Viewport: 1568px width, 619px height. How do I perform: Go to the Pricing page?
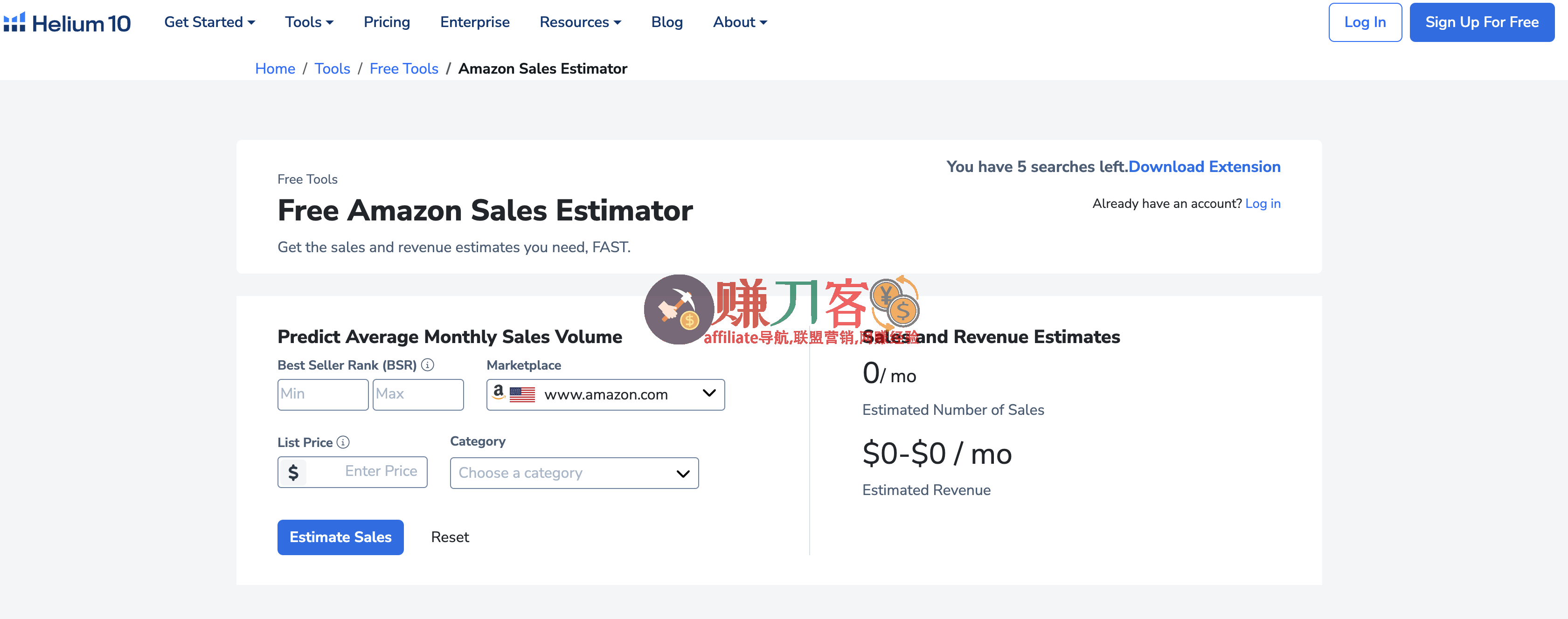[387, 22]
